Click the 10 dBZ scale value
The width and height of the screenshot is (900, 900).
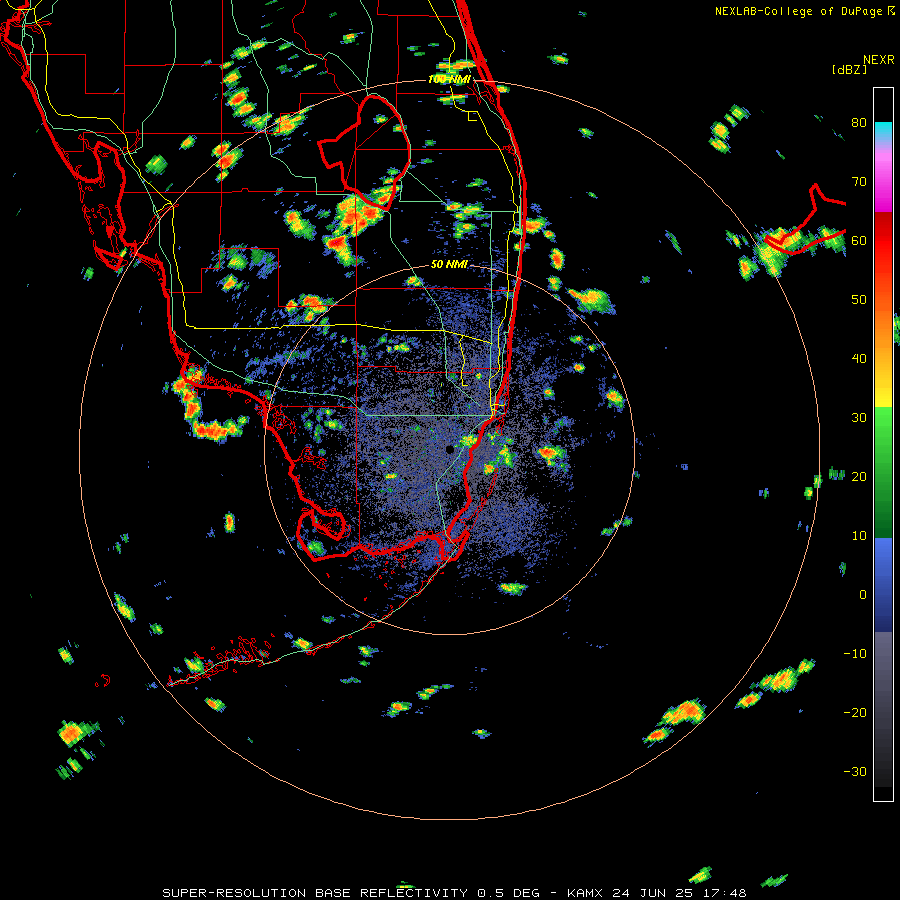tap(859, 536)
